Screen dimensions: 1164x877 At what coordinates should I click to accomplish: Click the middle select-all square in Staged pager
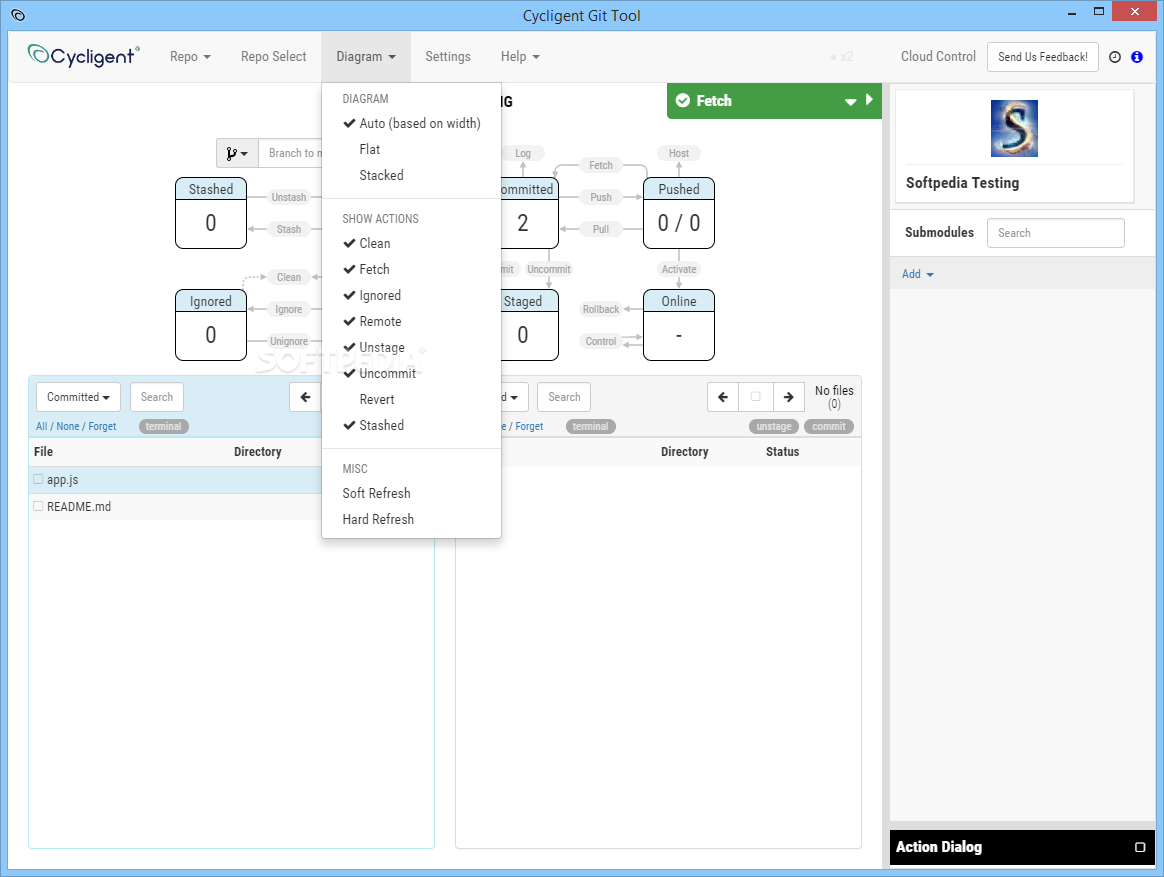[756, 397]
